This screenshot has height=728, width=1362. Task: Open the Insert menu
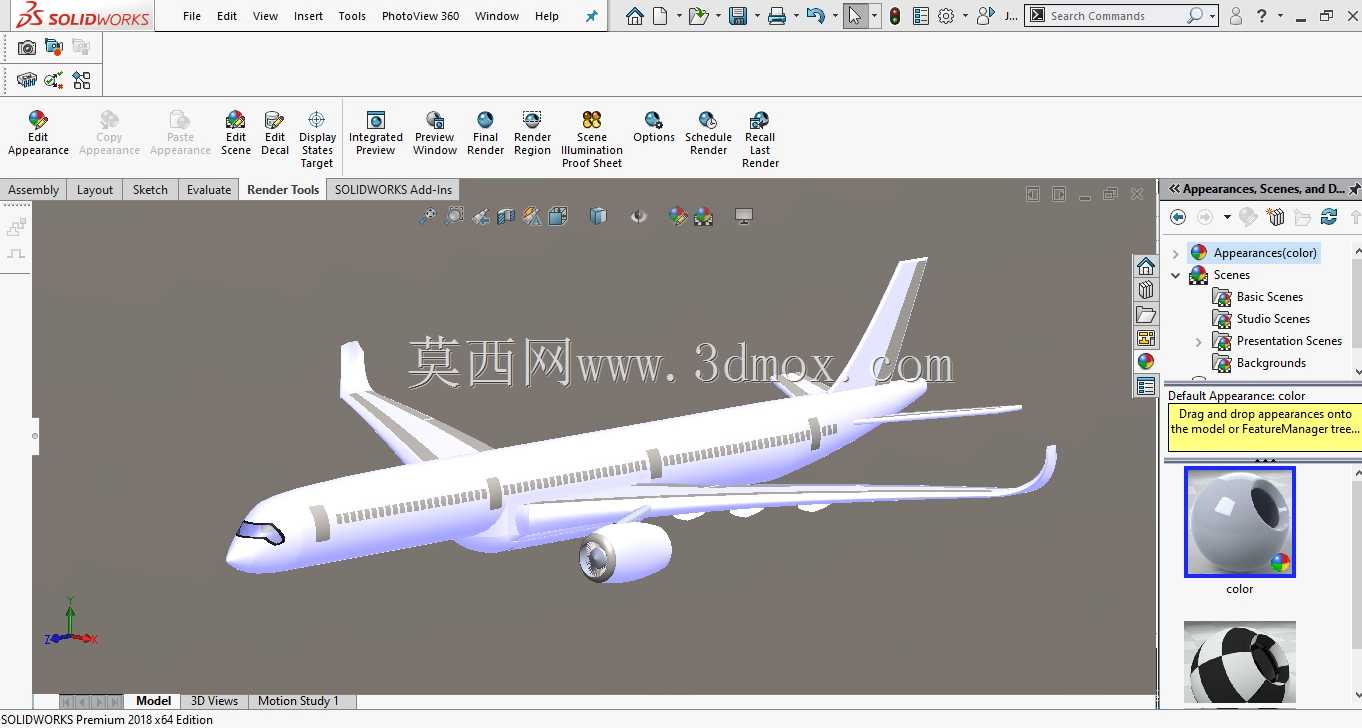pos(308,16)
